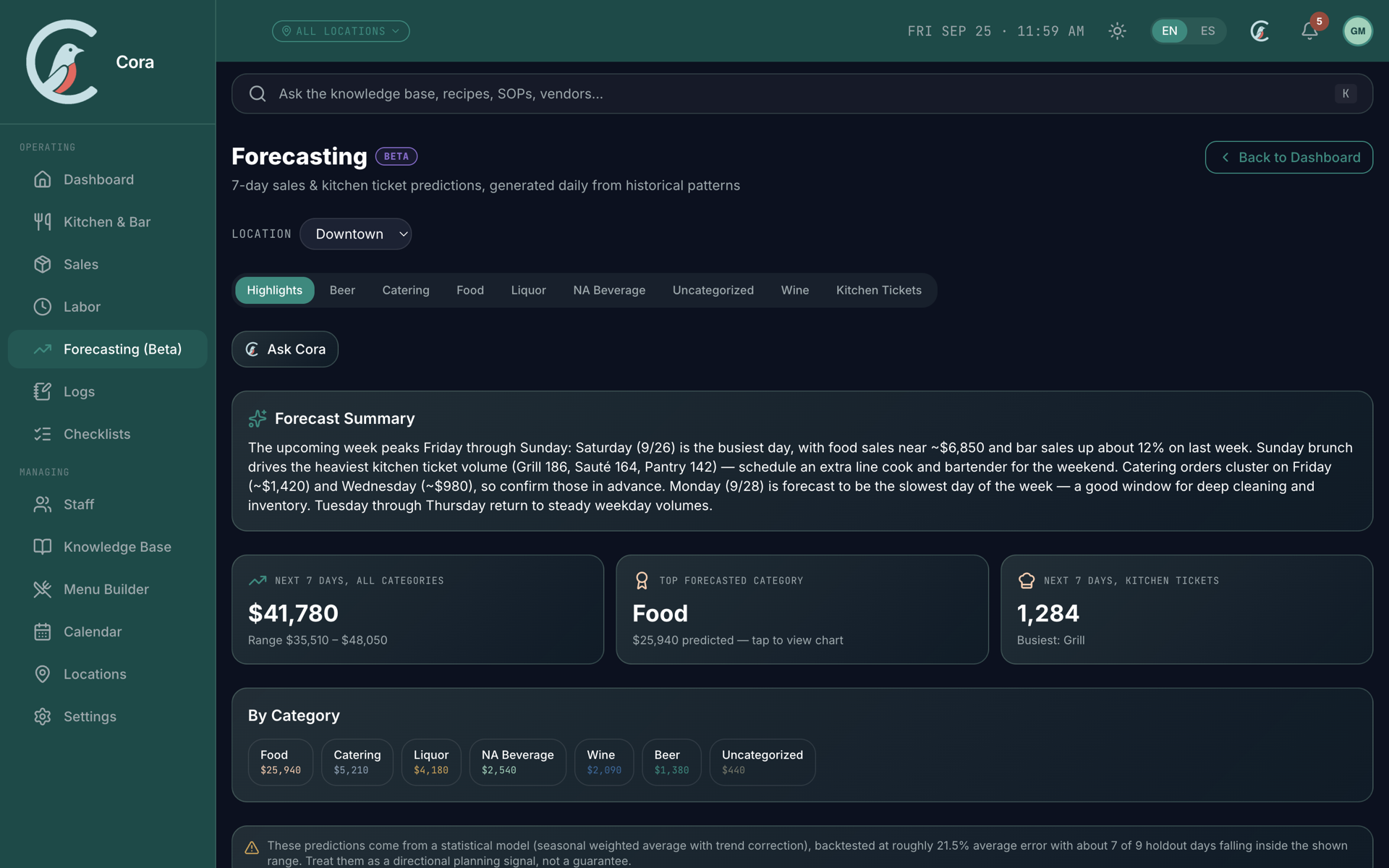Switch to the Liquor tab
The image size is (1389, 868).
528,290
